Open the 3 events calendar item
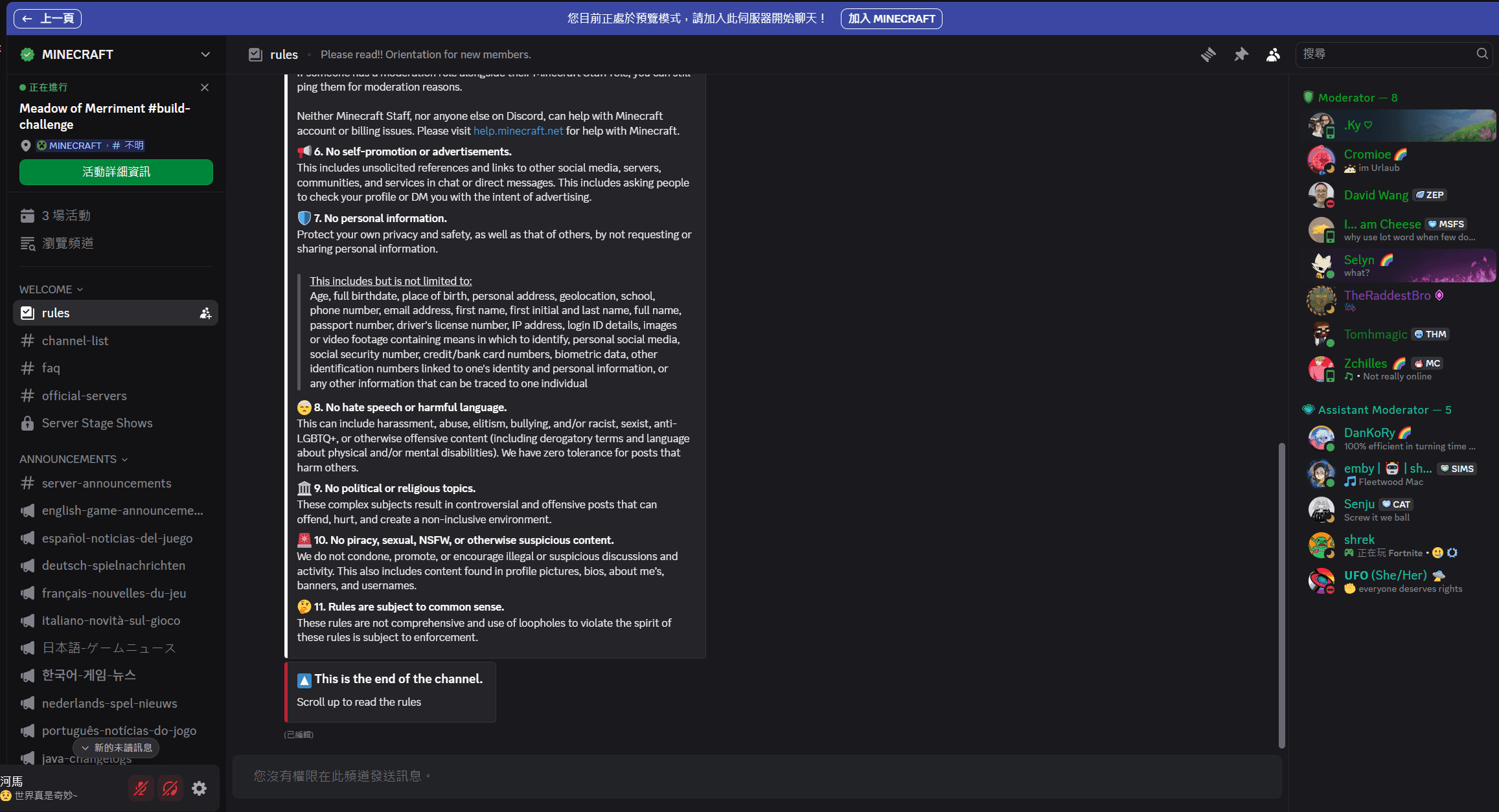 click(117, 216)
